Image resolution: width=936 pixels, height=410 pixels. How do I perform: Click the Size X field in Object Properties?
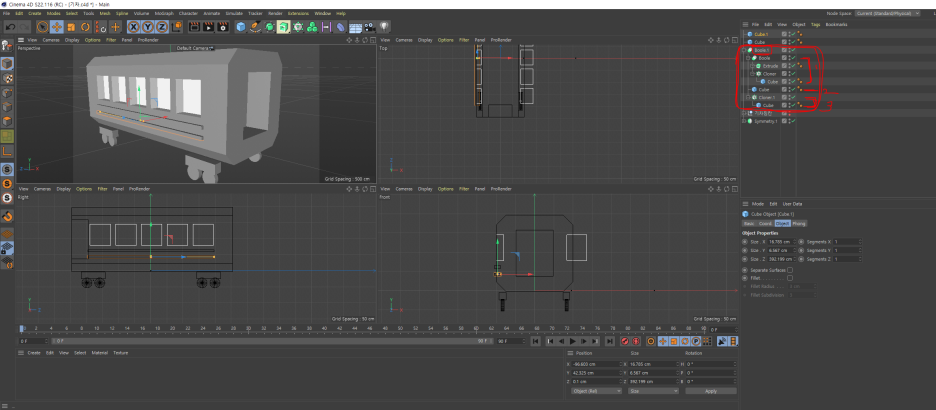(x=780, y=242)
